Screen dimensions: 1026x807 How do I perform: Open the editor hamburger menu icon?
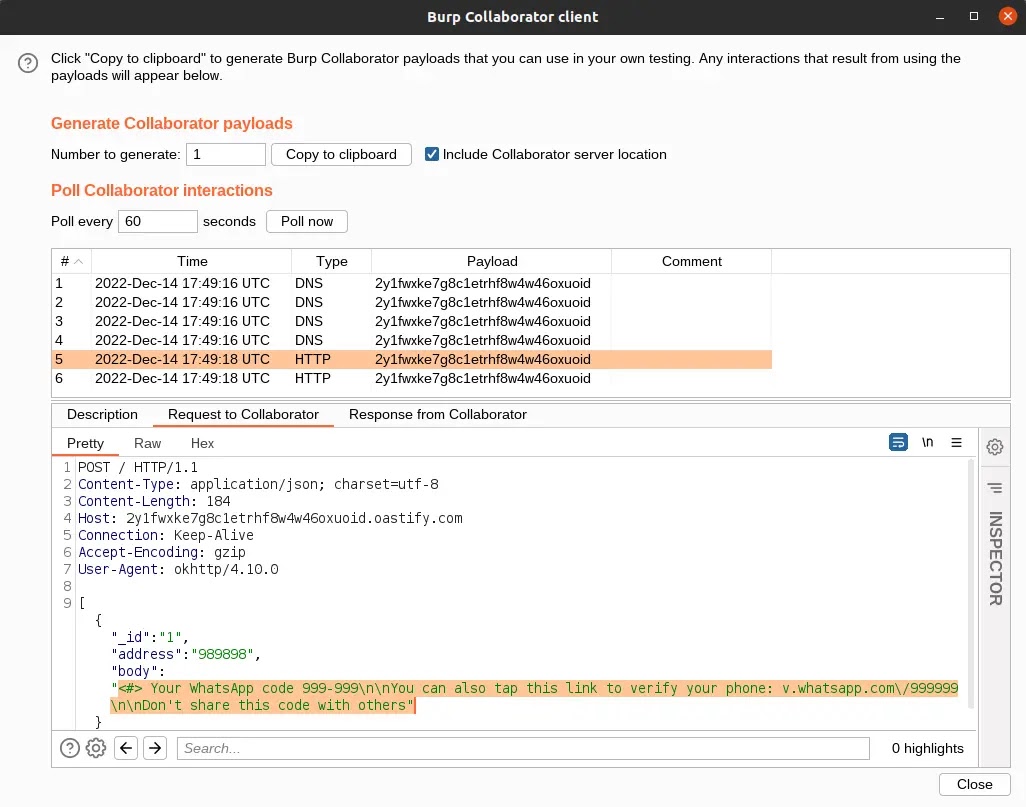pos(956,442)
